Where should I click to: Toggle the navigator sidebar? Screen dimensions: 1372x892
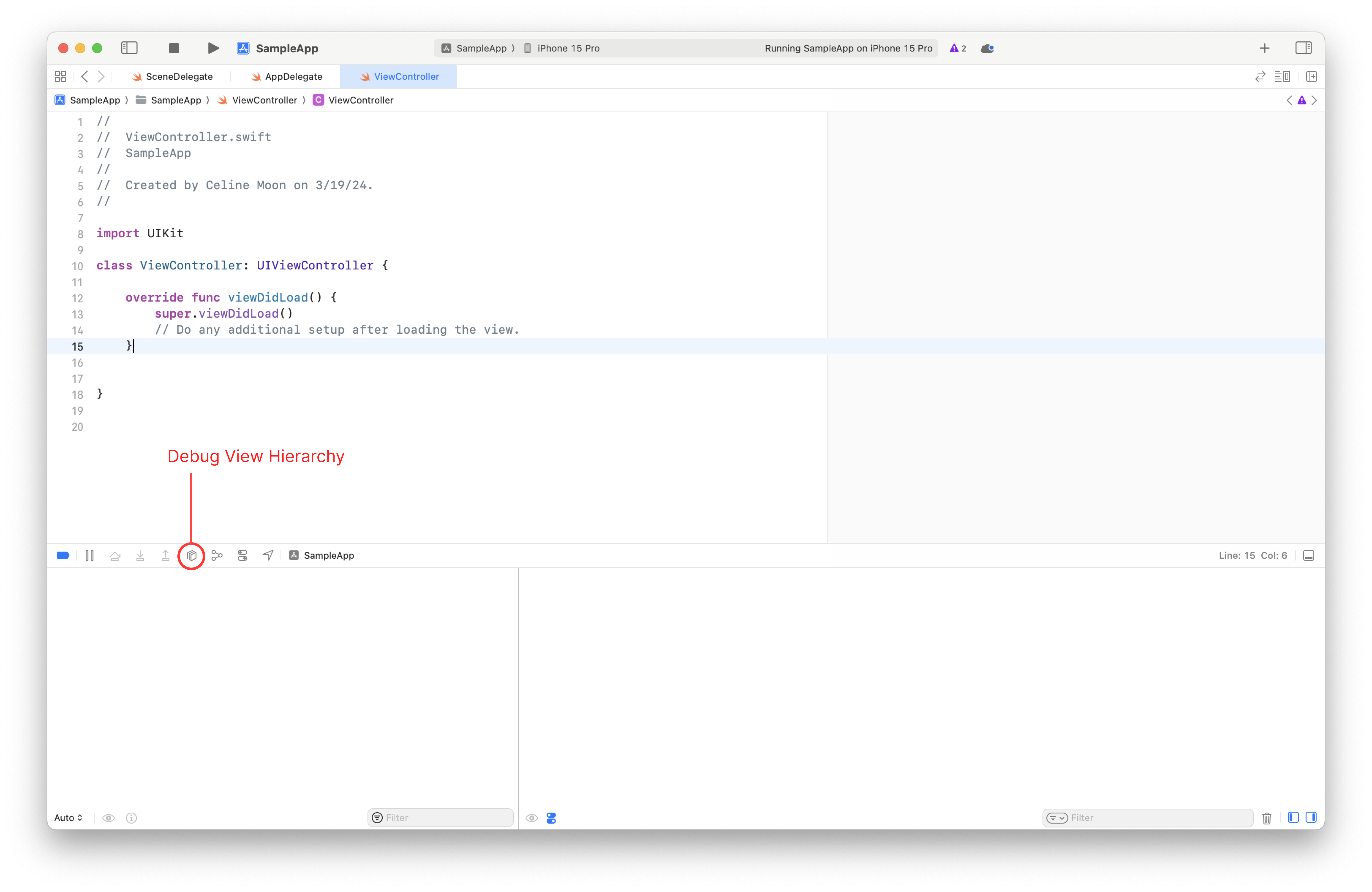pyautogui.click(x=129, y=48)
